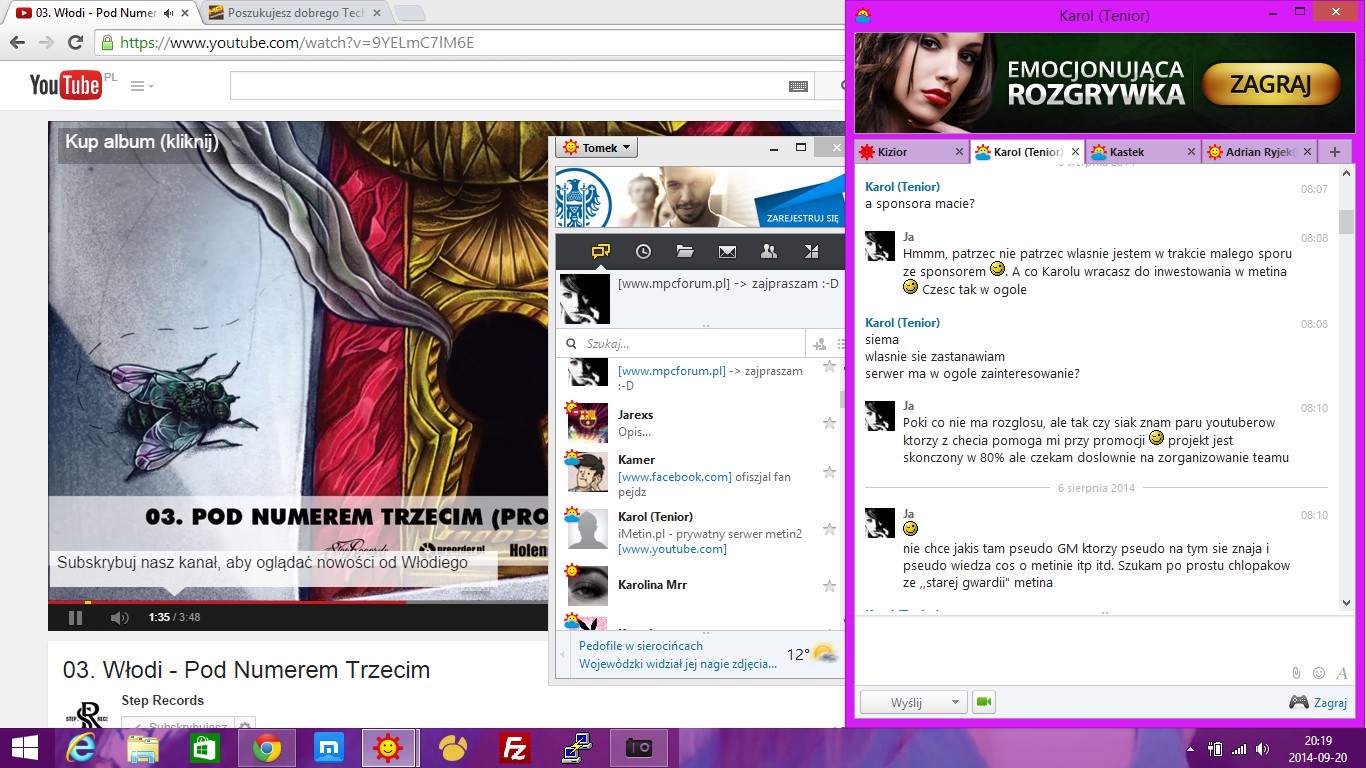Viewport: 1366px width, 768px height.
Task: Click the last icon in Gadu-Gadu dark toolbar
Action: click(812, 251)
